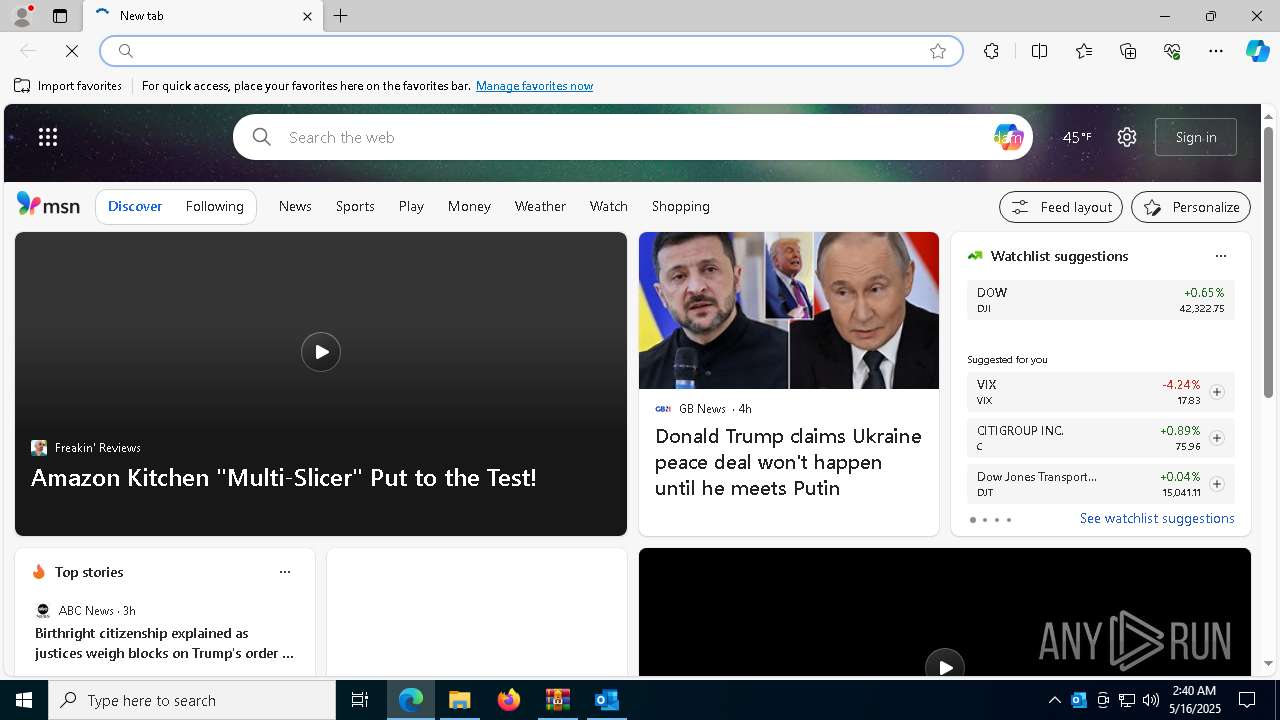The height and width of the screenshot is (720, 1280).
Task: Open Task View from taskbar
Action: (x=360, y=700)
